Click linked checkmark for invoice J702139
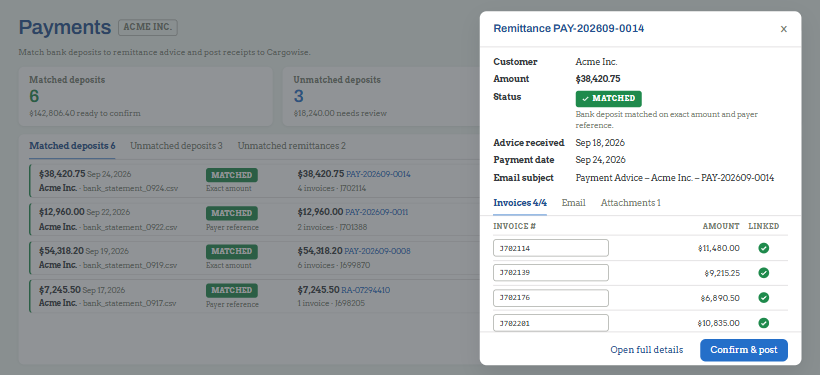 tap(764, 272)
